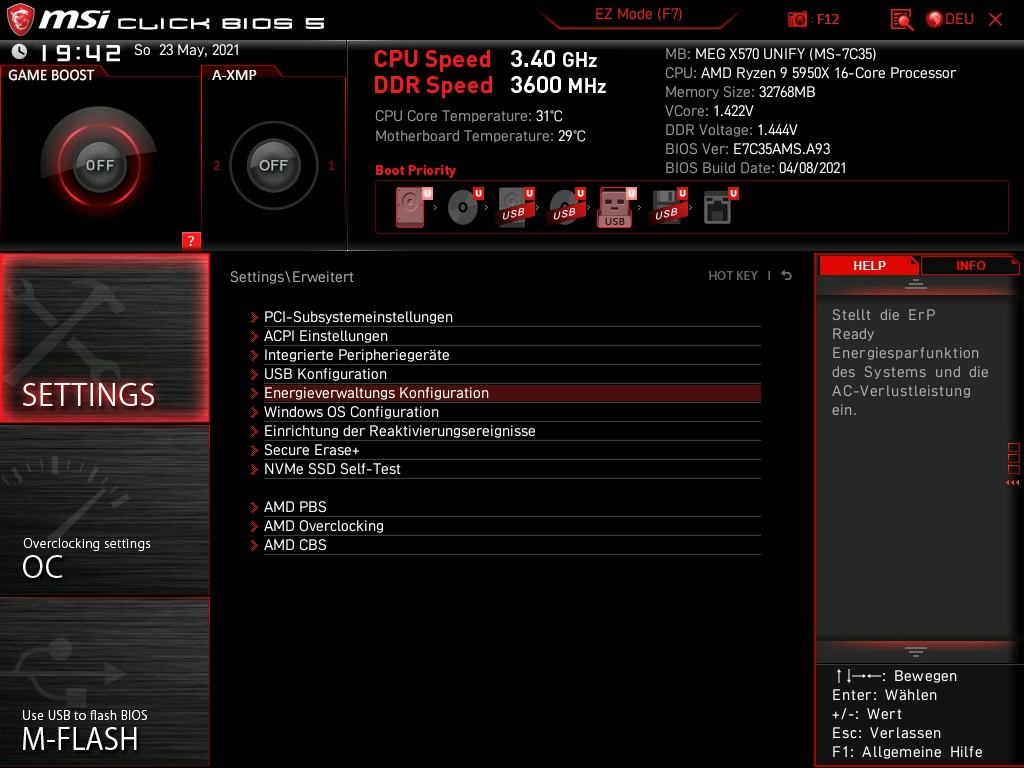Click the Boot Priority label

click(415, 170)
